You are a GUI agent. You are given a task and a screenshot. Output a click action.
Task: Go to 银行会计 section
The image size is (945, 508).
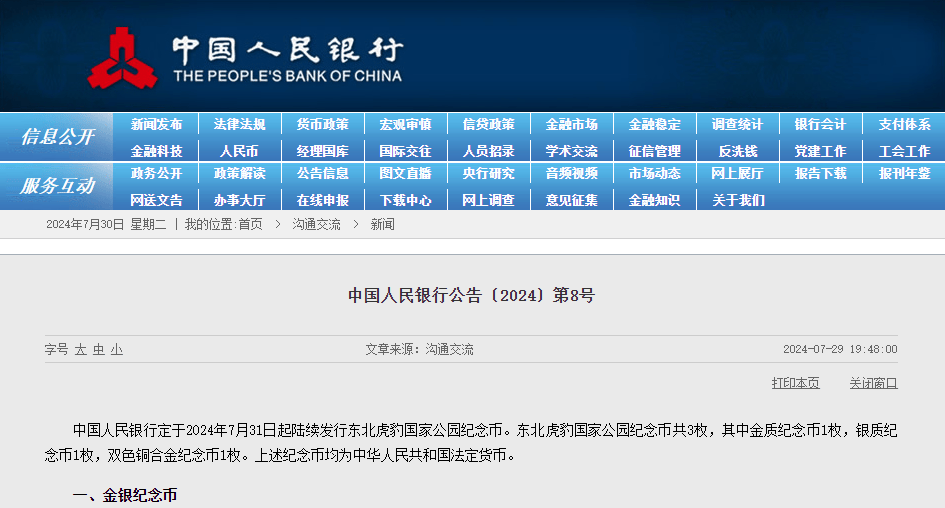point(821,124)
